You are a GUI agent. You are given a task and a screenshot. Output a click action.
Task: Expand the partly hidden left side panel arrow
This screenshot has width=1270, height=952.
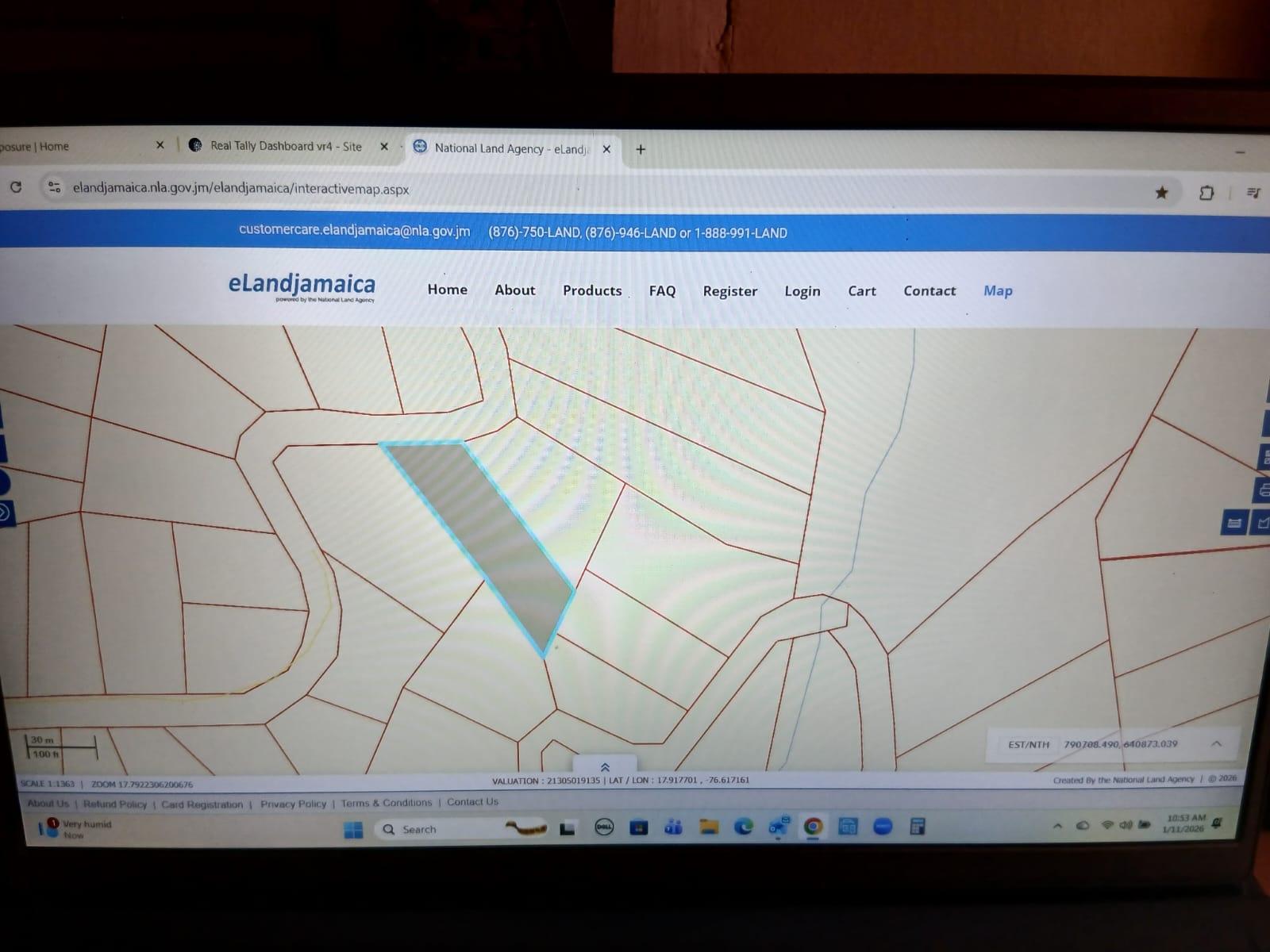coord(4,512)
